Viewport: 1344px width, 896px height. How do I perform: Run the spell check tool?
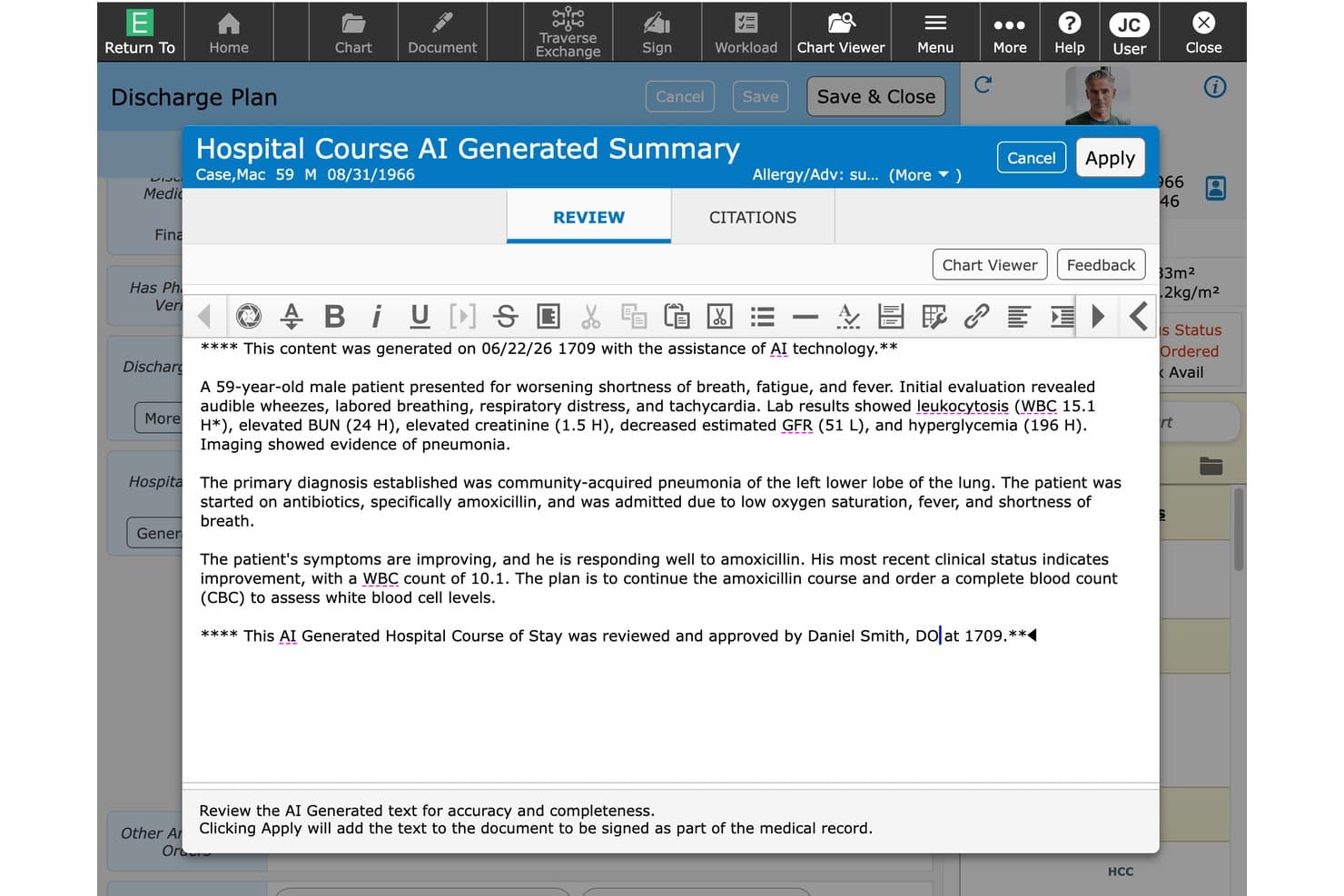(x=848, y=316)
